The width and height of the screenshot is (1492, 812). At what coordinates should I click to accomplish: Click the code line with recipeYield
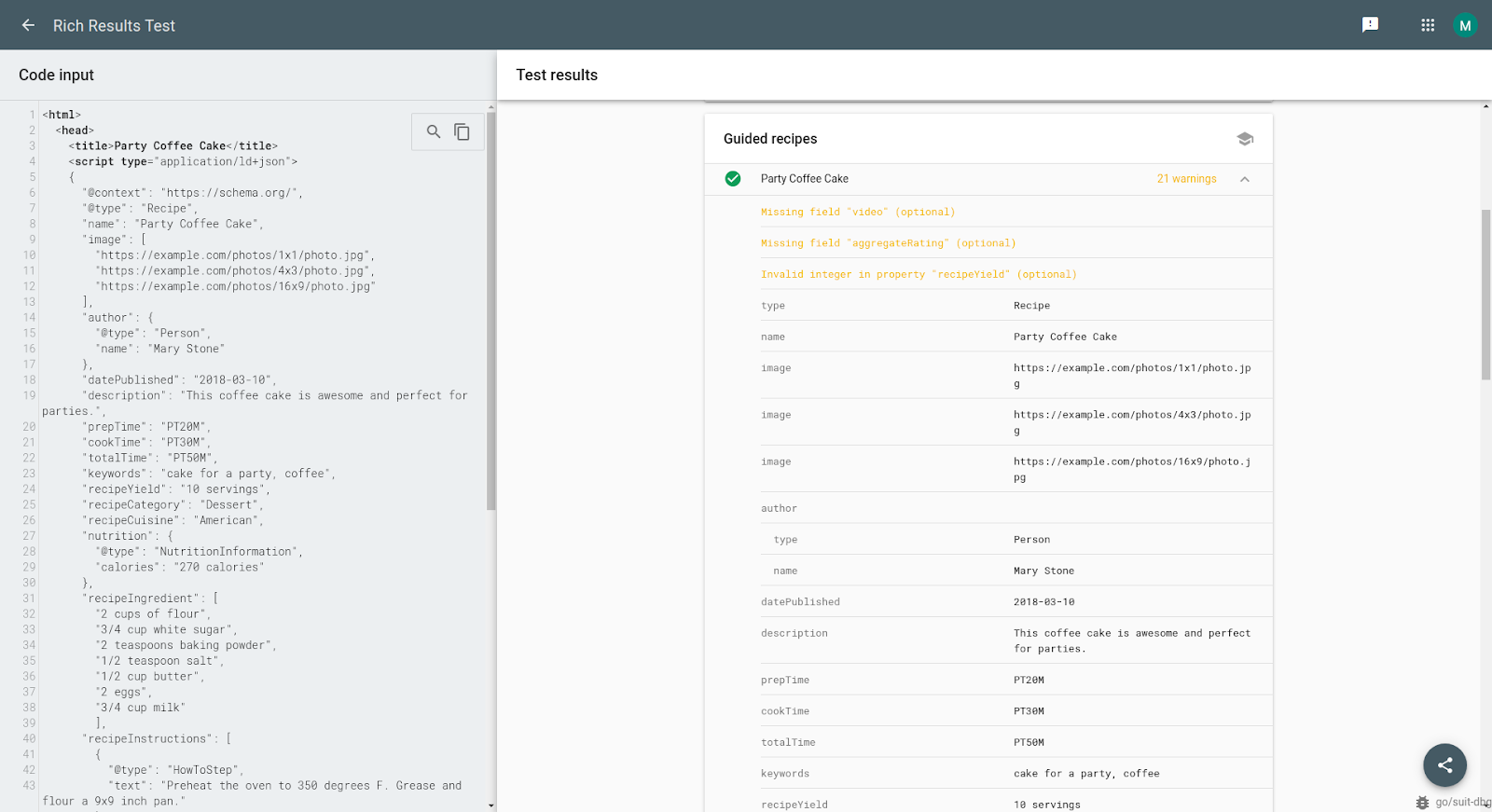[177, 489]
